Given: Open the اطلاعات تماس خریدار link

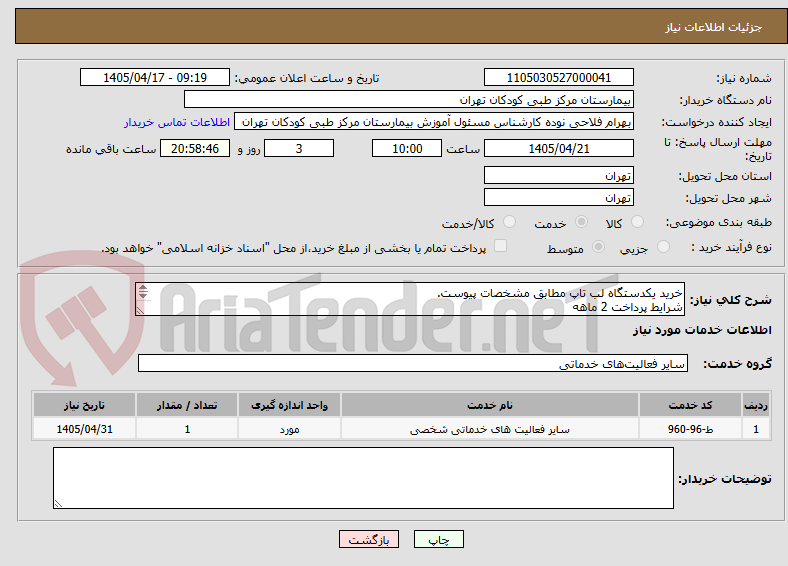Looking at the screenshot, I should coord(177,122).
